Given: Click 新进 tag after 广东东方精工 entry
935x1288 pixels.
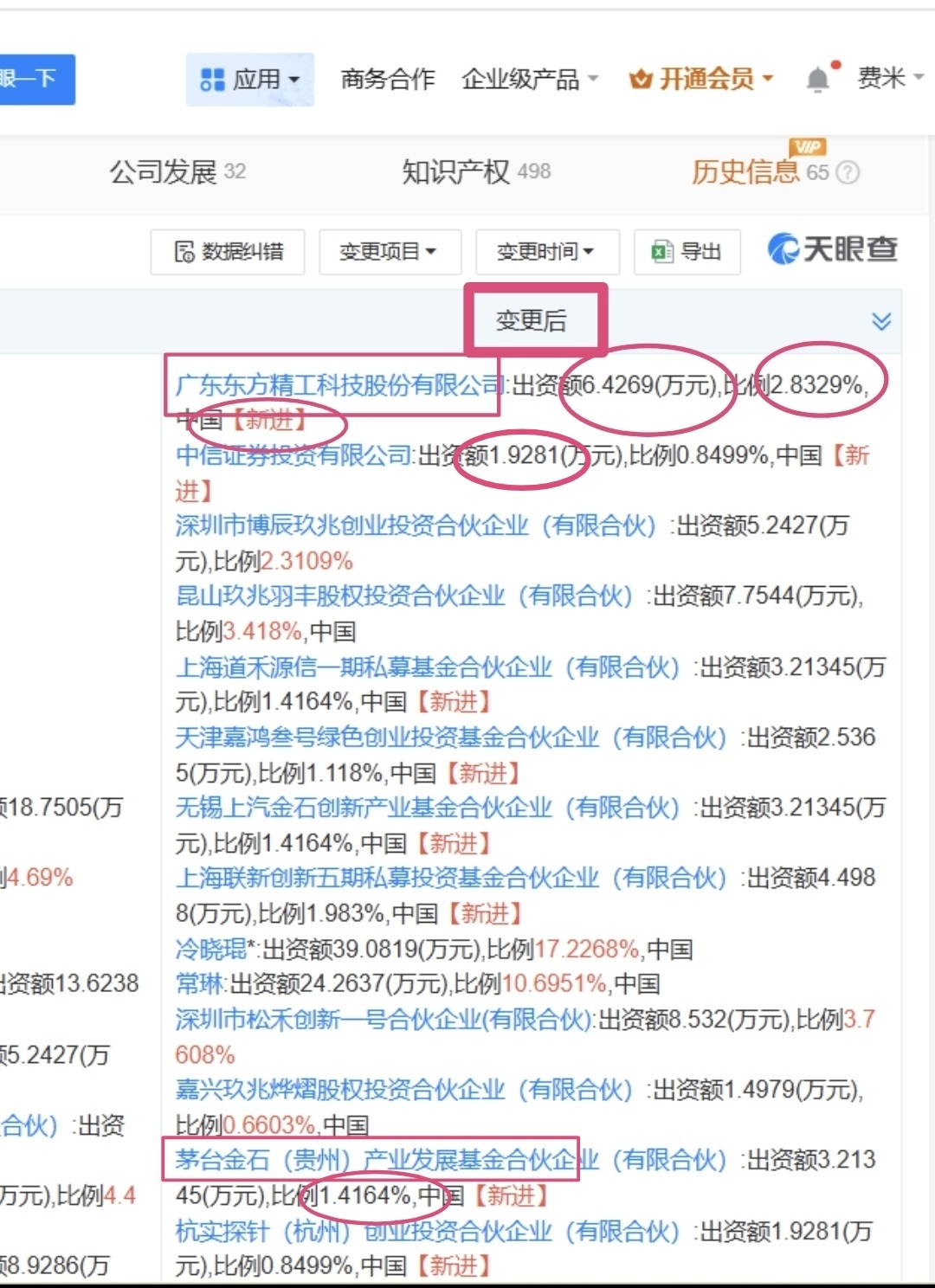Looking at the screenshot, I should pos(268,421).
